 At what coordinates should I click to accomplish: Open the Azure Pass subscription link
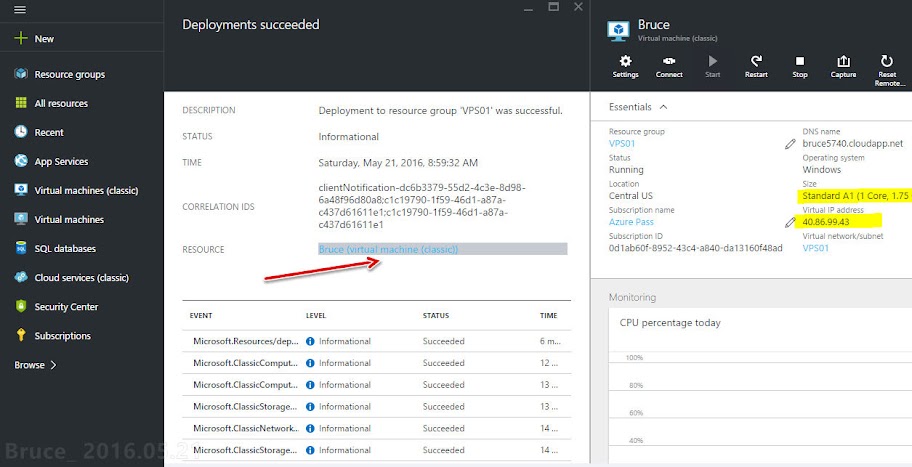point(631,222)
